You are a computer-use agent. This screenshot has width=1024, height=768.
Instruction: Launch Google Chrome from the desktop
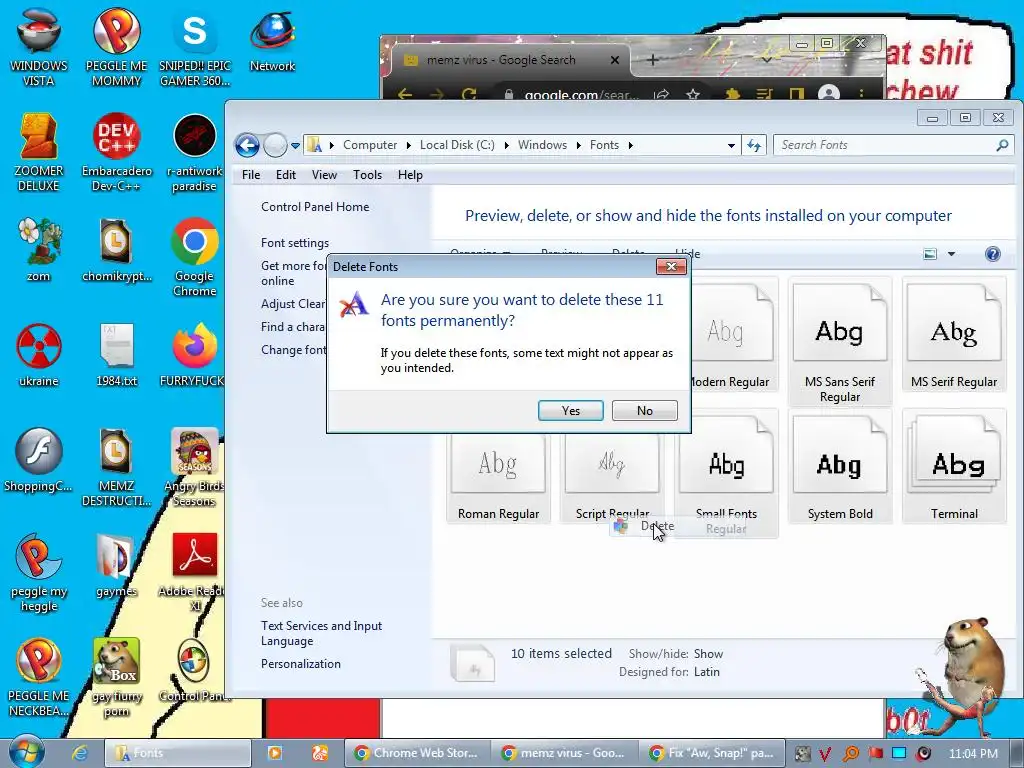[195, 257]
